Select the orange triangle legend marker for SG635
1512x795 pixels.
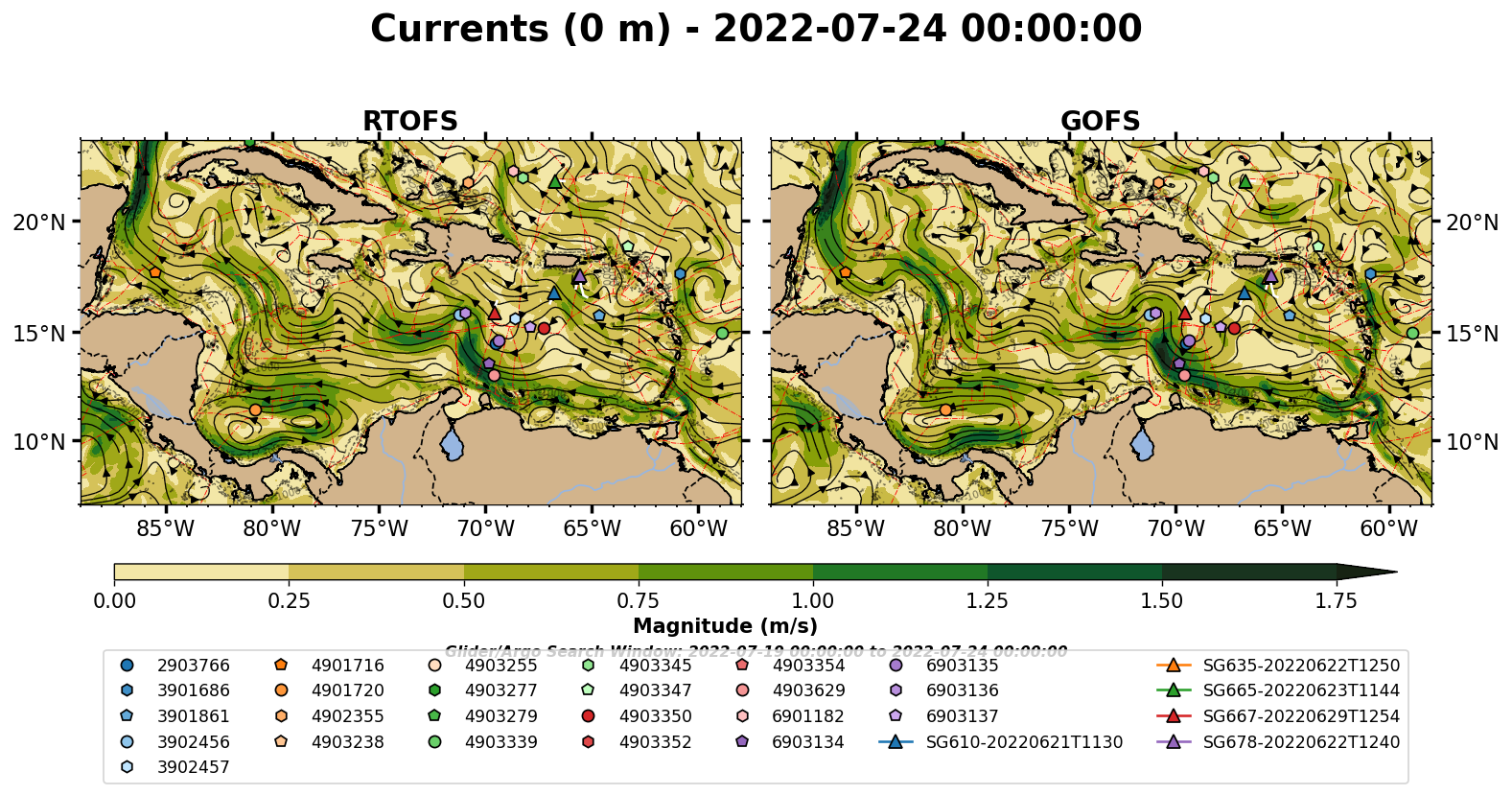[1173, 665]
